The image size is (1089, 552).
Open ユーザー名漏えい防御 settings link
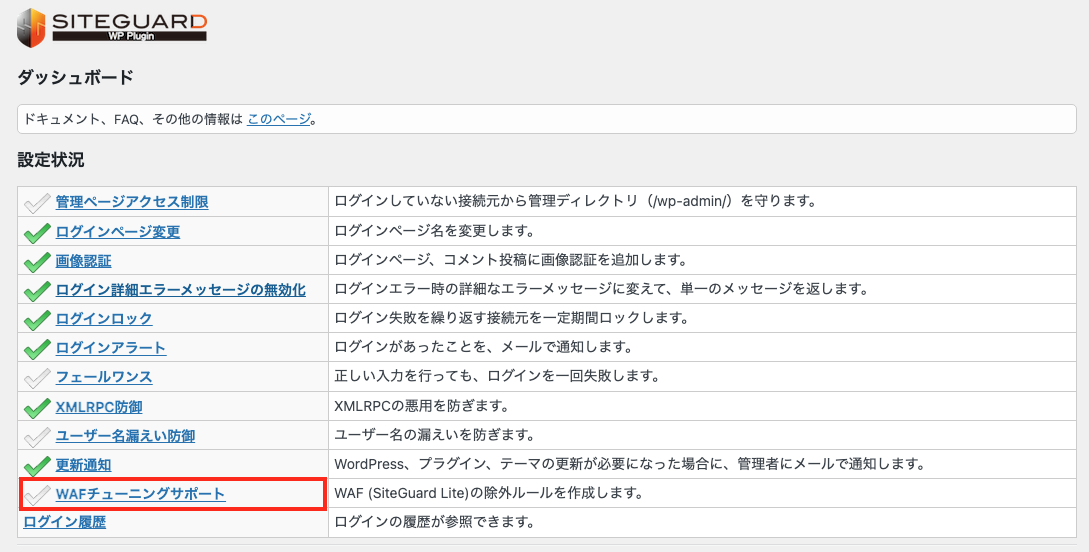(x=125, y=436)
